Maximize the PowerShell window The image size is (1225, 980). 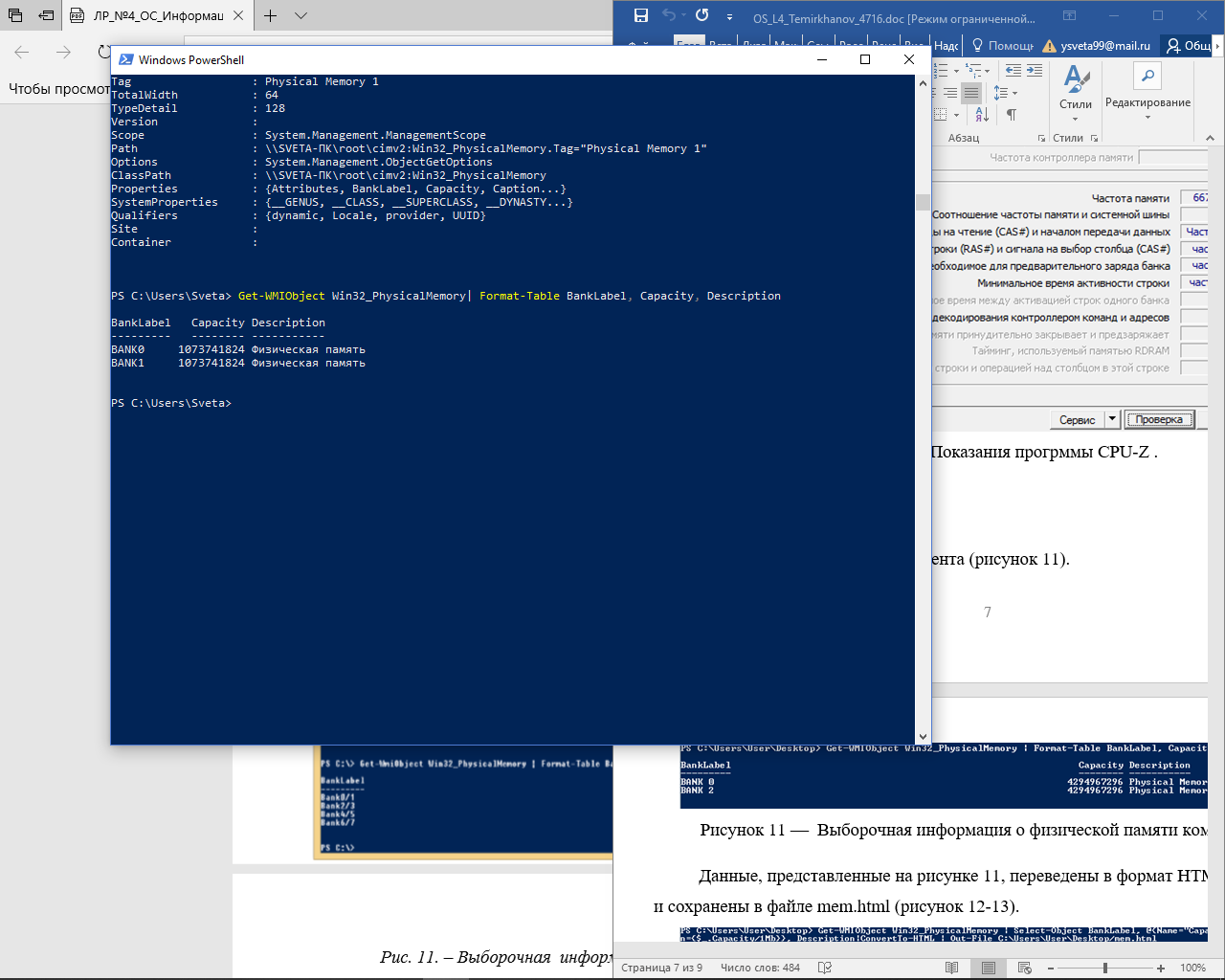[x=865, y=59]
